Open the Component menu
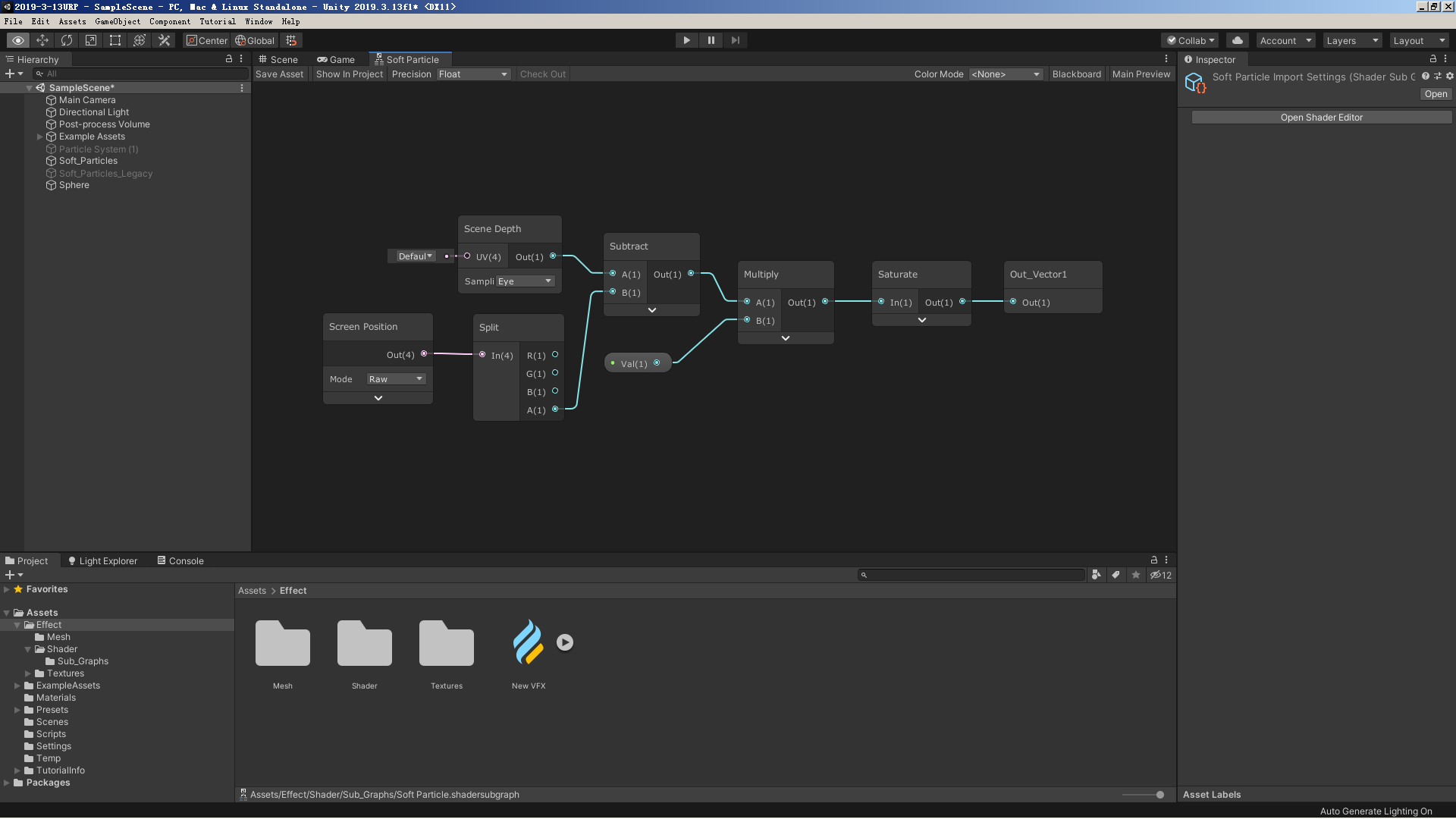Image resolution: width=1456 pixels, height=819 pixels. coord(170,21)
